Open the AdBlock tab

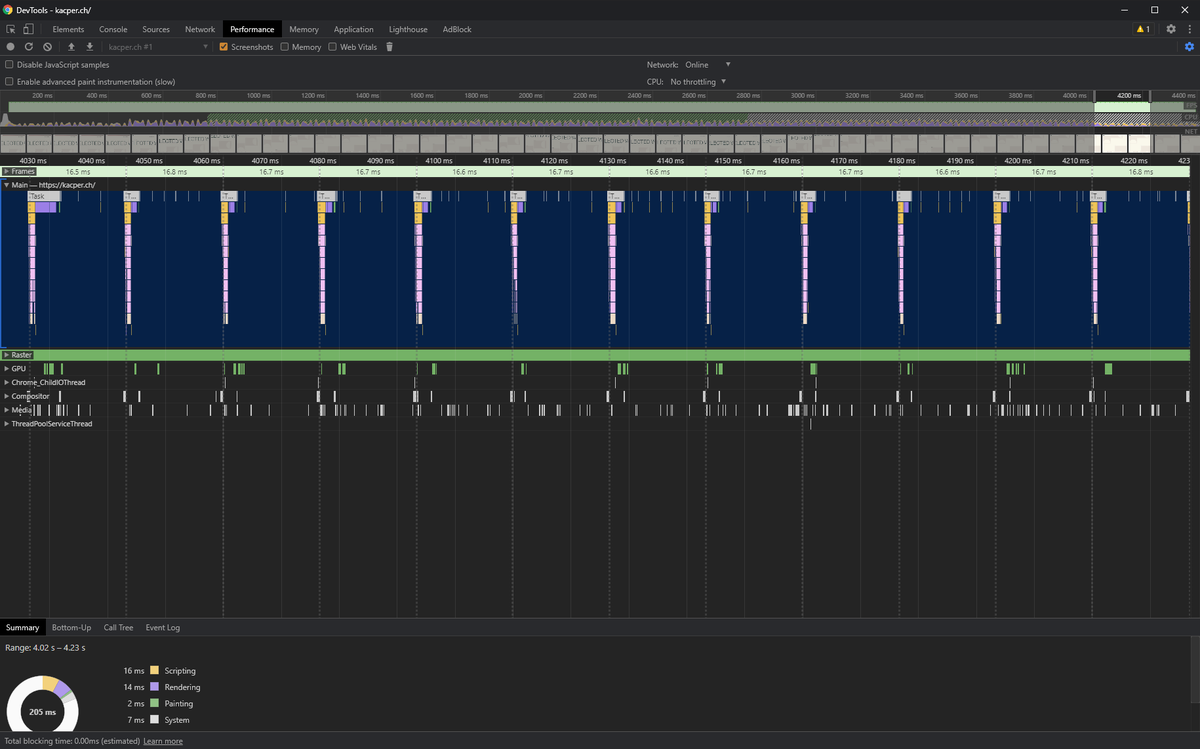[457, 29]
